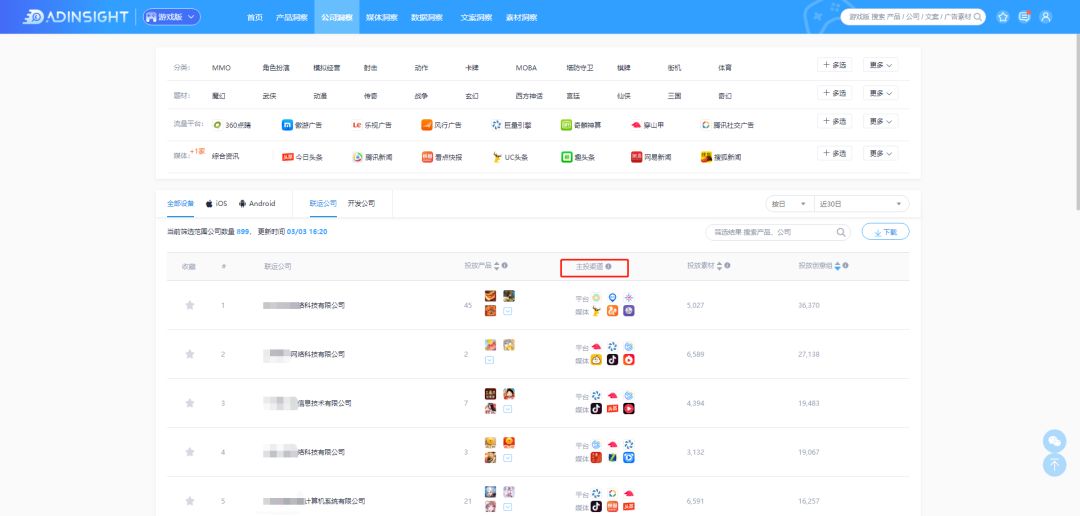Viewport: 1080px width, 516px height.
Task: Open the messages icon with red dot
Action: 1024,17
